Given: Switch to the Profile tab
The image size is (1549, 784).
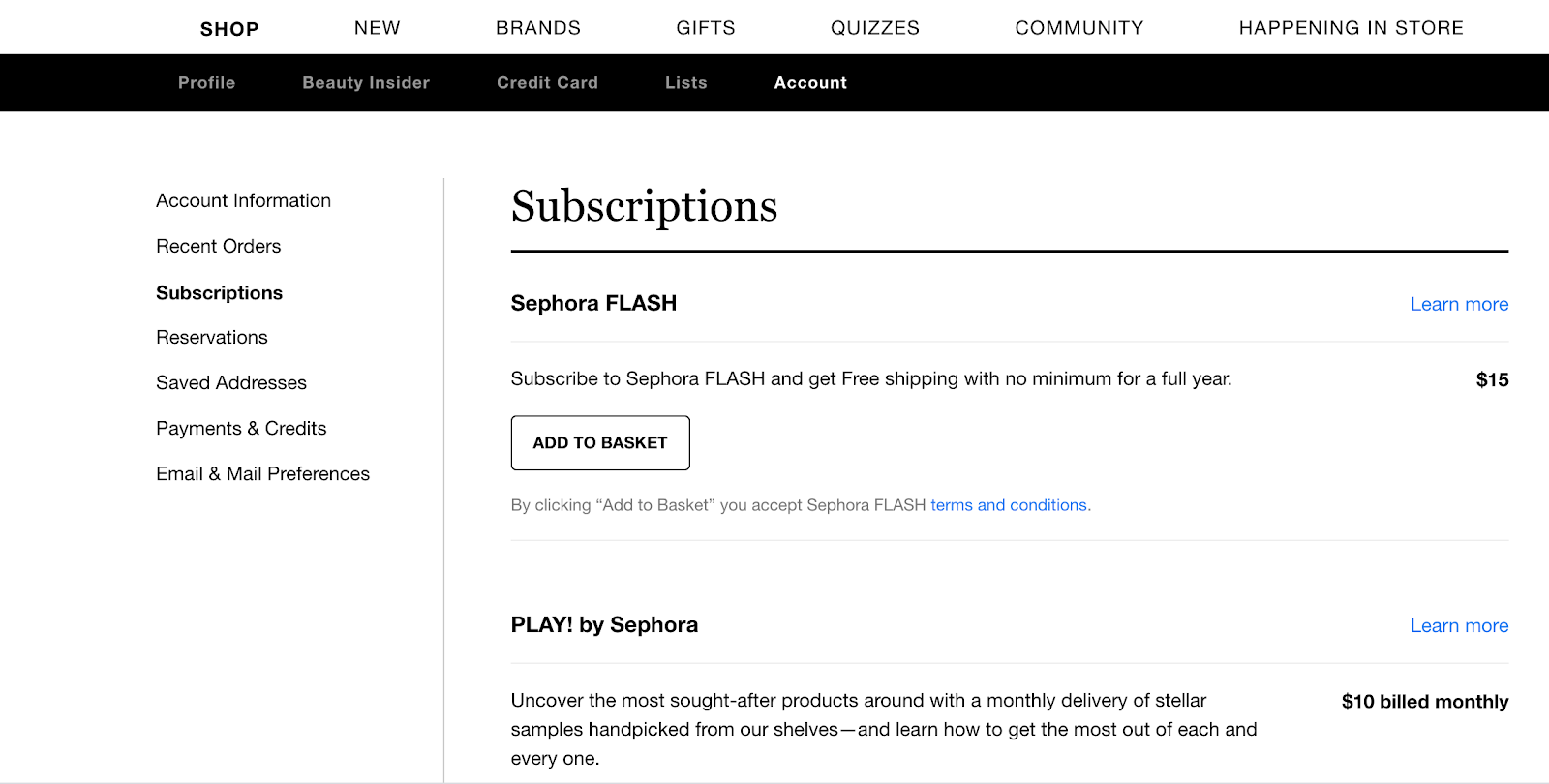Looking at the screenshot, I should tap(206, 83).
